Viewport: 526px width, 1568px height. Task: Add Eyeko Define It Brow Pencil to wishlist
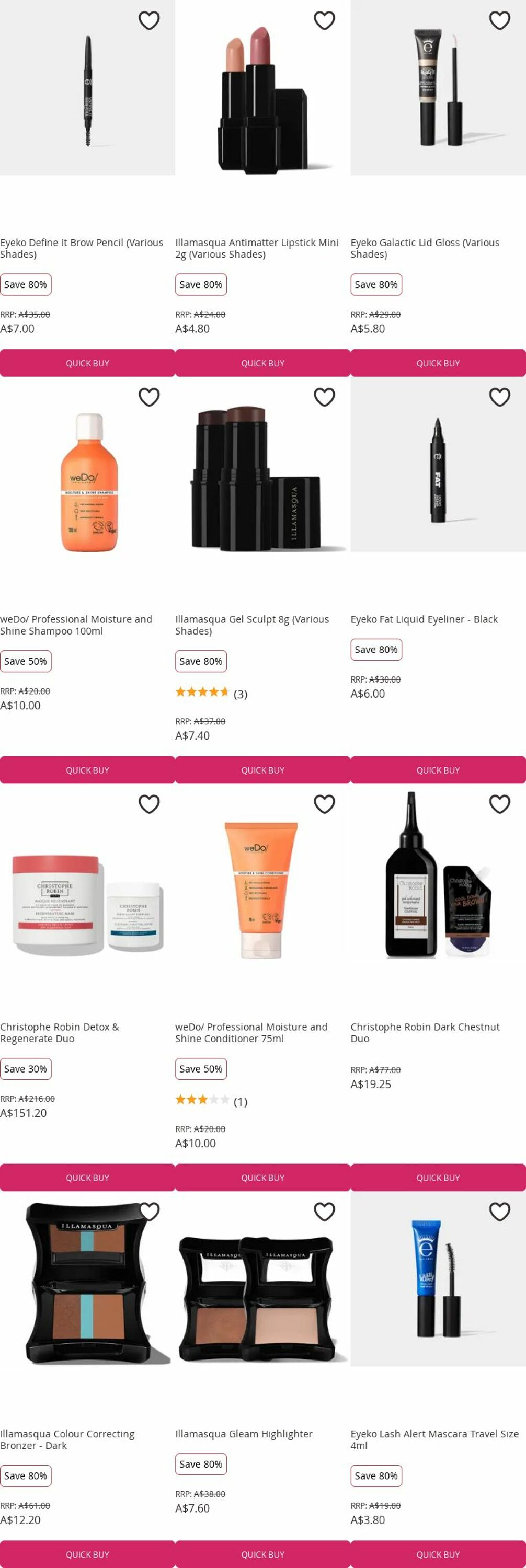tap(149, 21)
